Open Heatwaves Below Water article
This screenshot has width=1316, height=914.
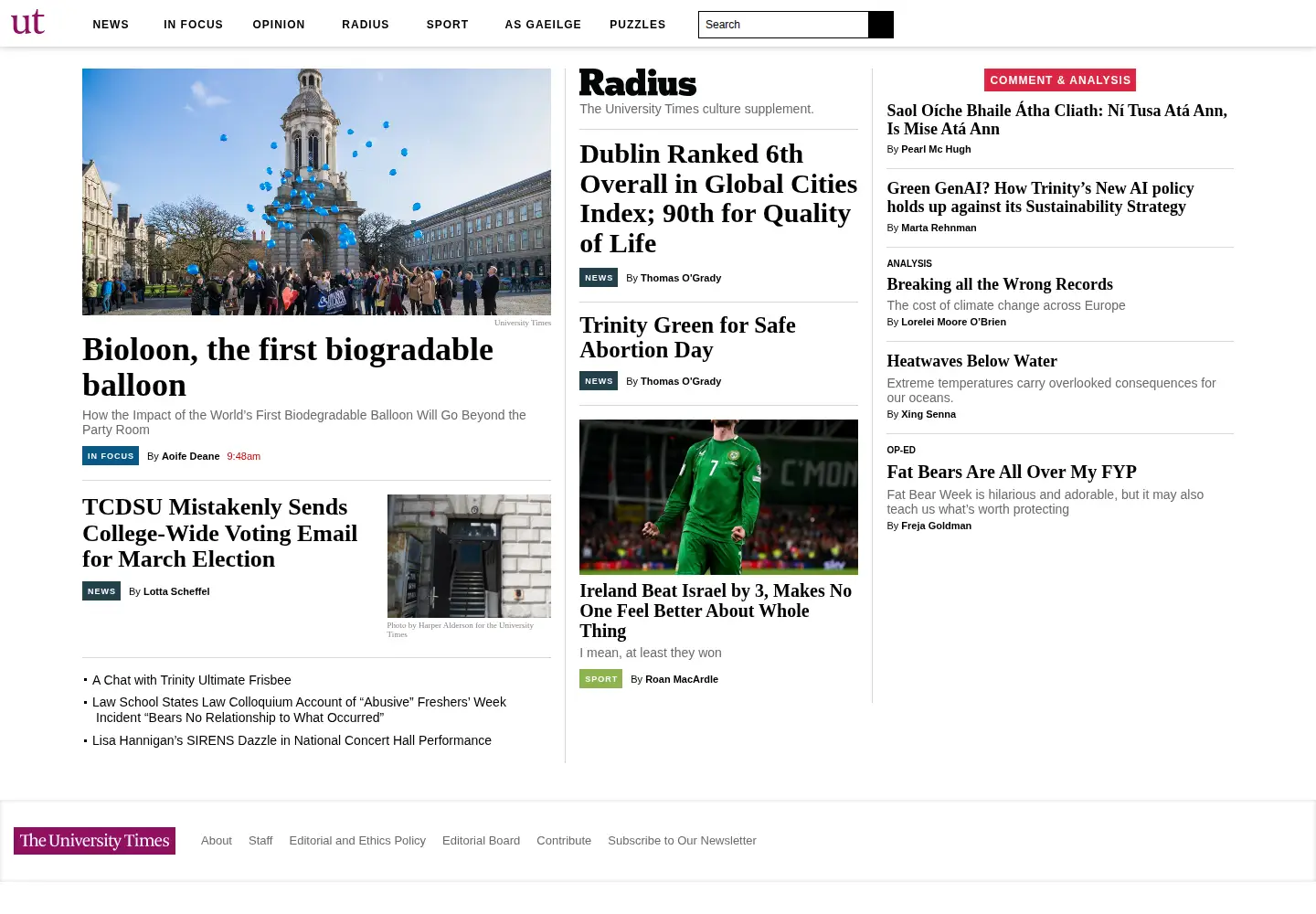971,361
